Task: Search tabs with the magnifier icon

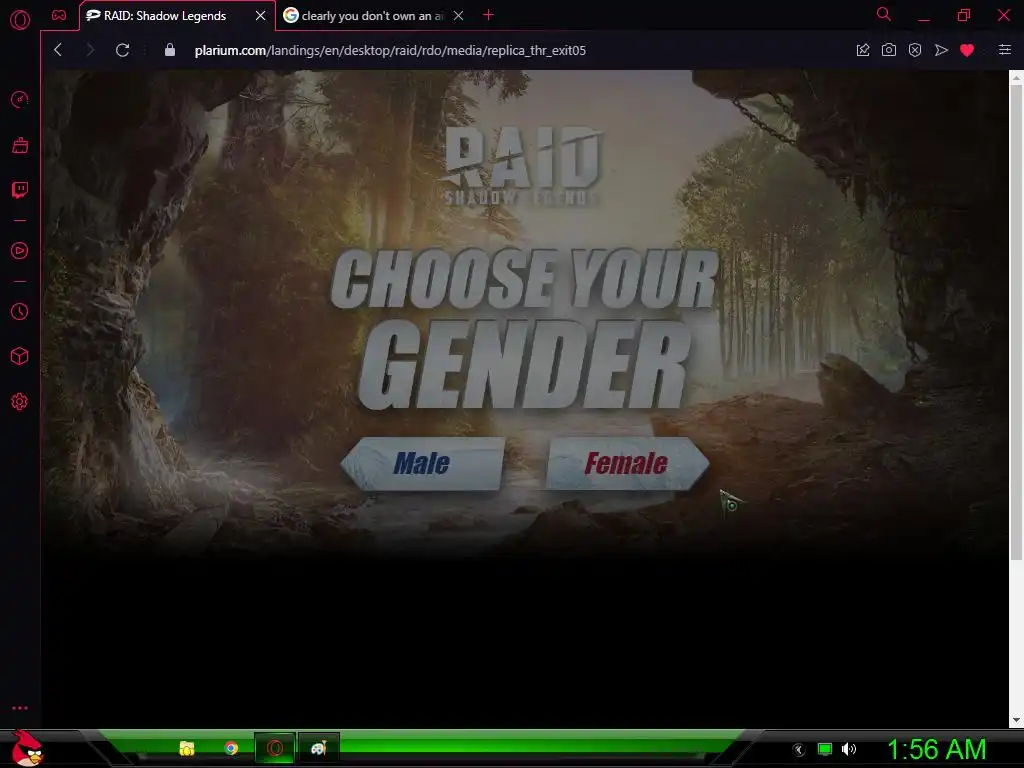Action: (x=884, y=14)
